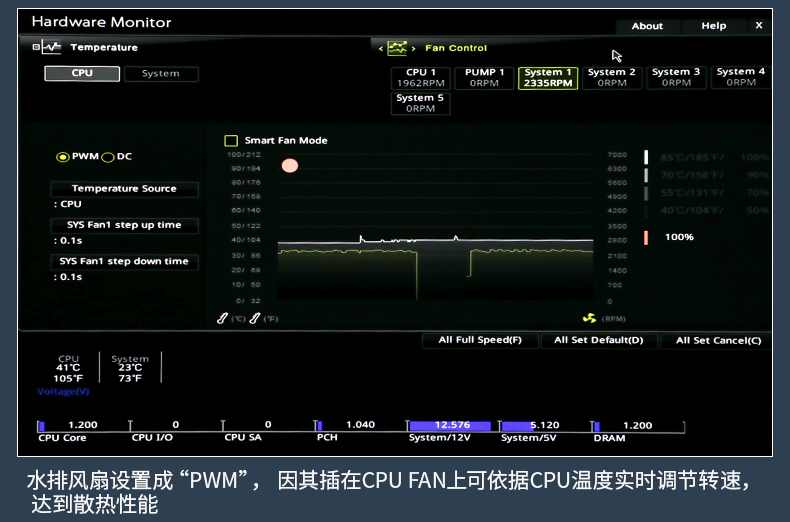Click the Fan Control graph icon

397,48
